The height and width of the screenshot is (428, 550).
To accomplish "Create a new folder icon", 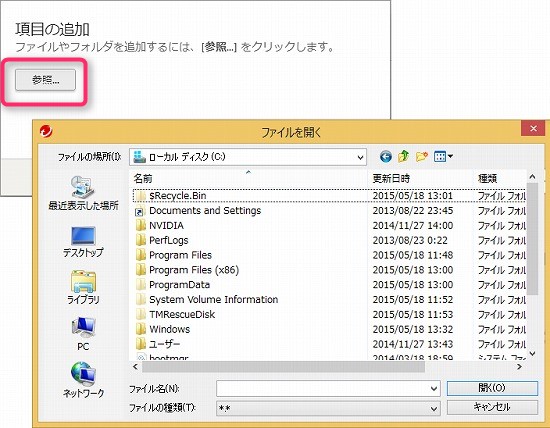I will point(422,156).
